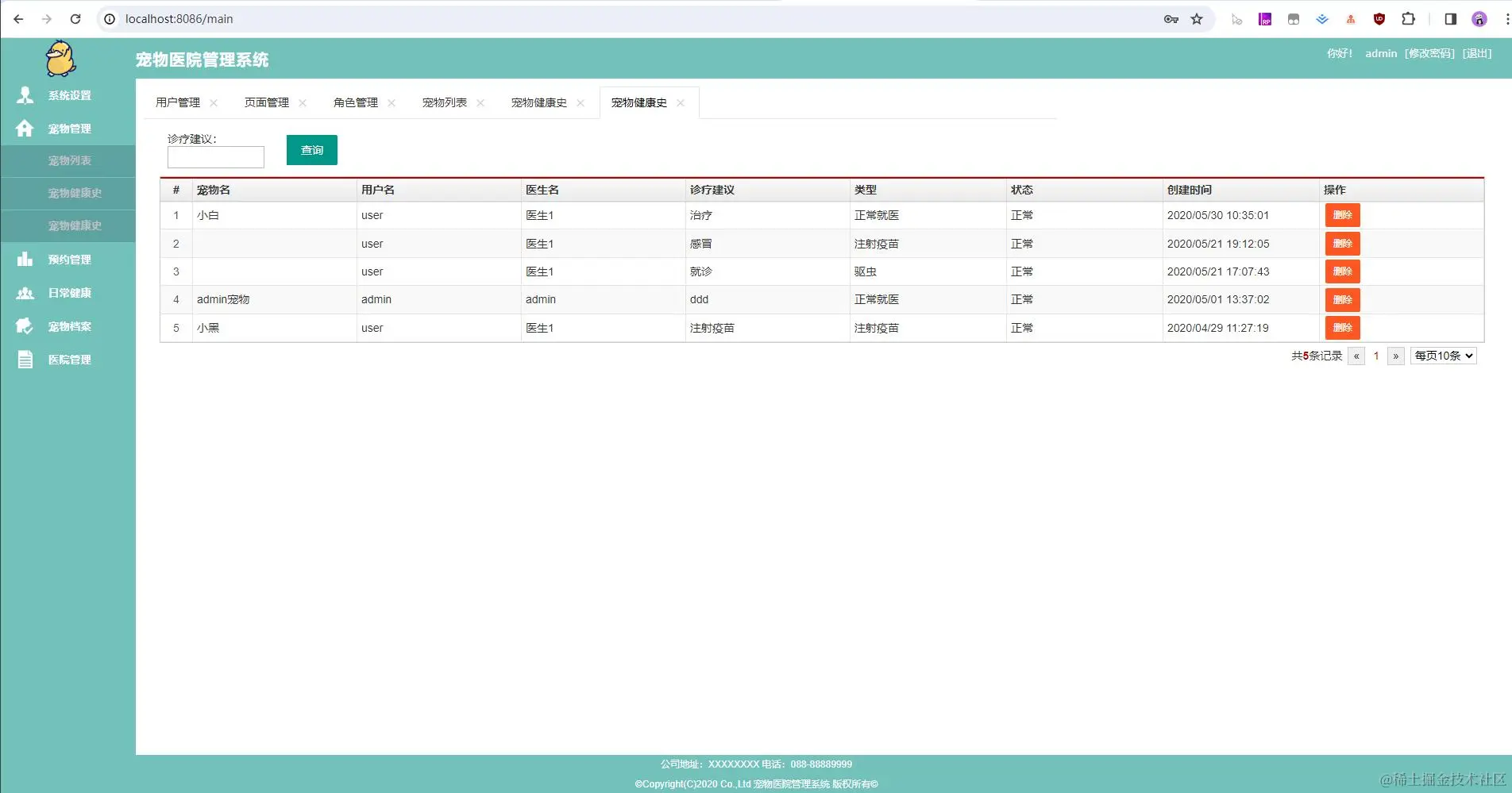Bookmark this page with the star icon
1512x793 pixels.
click(1197, 19)
